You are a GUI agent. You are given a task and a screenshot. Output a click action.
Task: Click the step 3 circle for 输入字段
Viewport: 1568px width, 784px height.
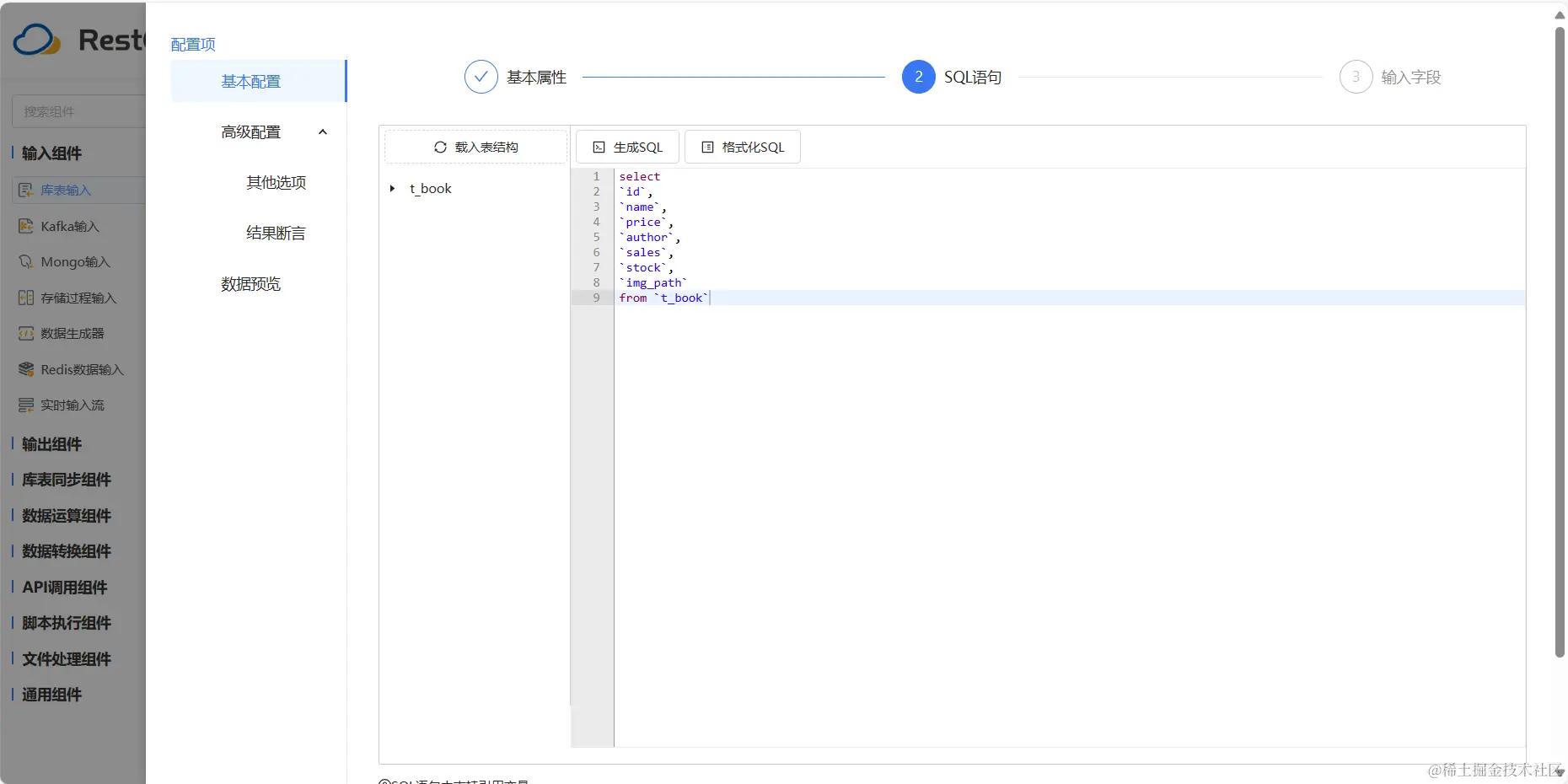1356,77
